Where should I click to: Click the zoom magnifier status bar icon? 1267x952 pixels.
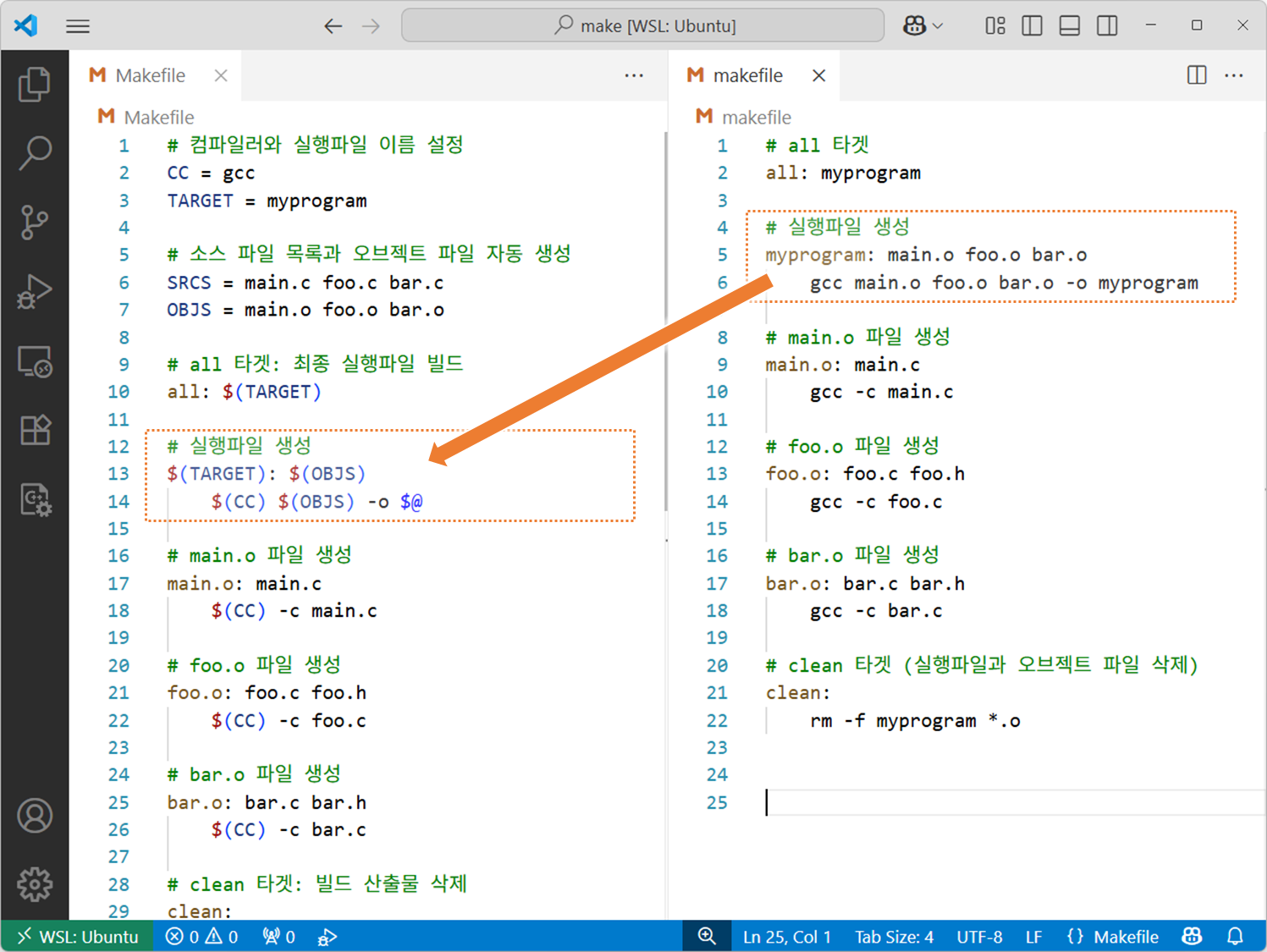[707, 936]
